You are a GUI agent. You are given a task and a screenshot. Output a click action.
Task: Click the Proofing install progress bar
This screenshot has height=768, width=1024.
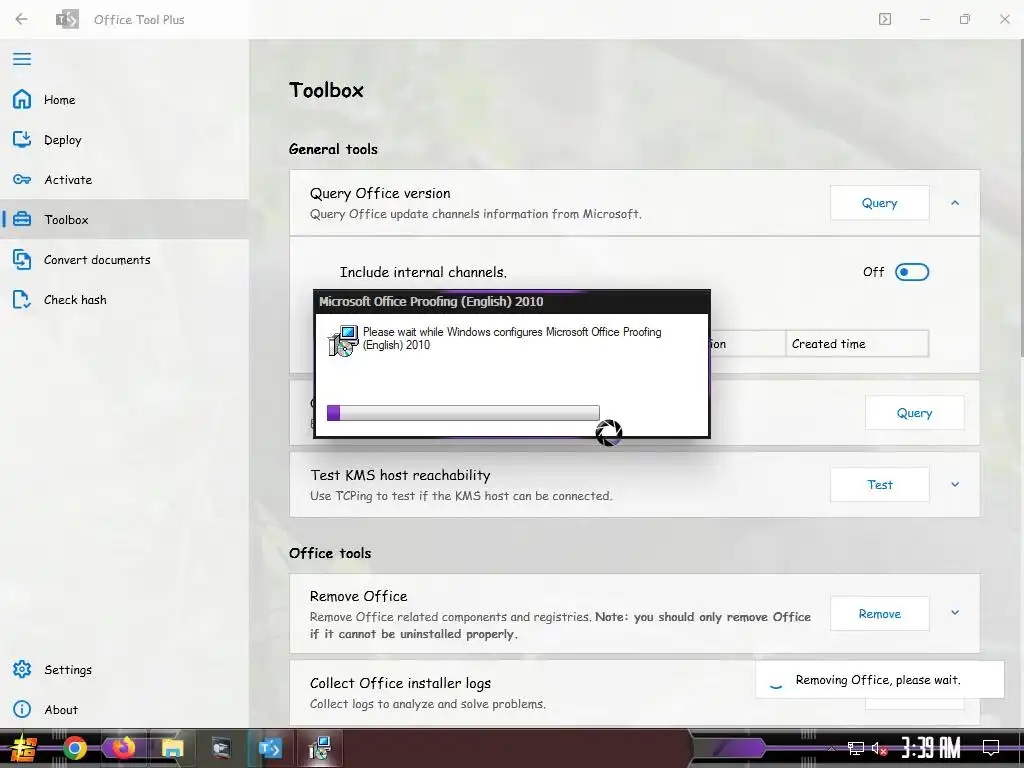point(463,413)
